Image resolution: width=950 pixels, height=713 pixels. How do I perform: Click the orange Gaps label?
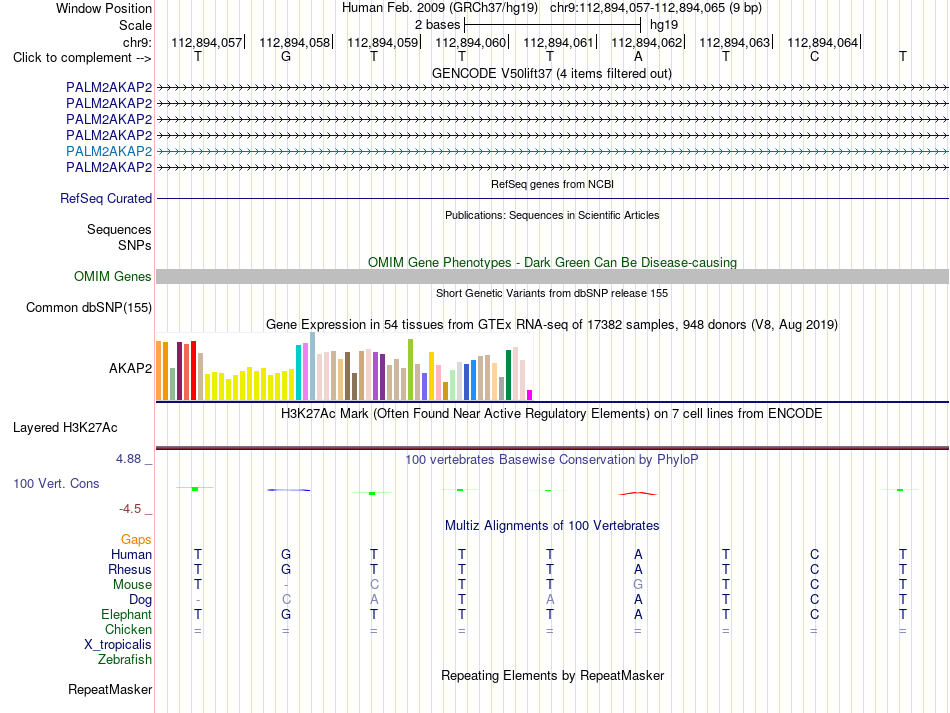(x=136, y=539)
